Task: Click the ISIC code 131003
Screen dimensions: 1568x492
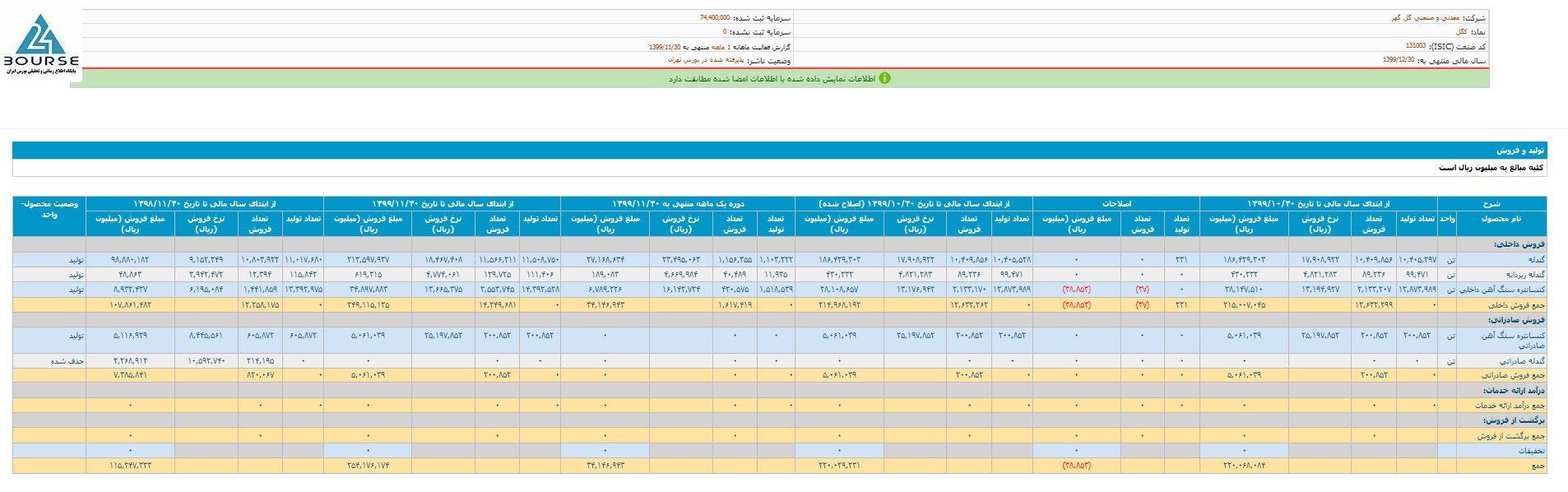Action: (x=1415, y=46)
